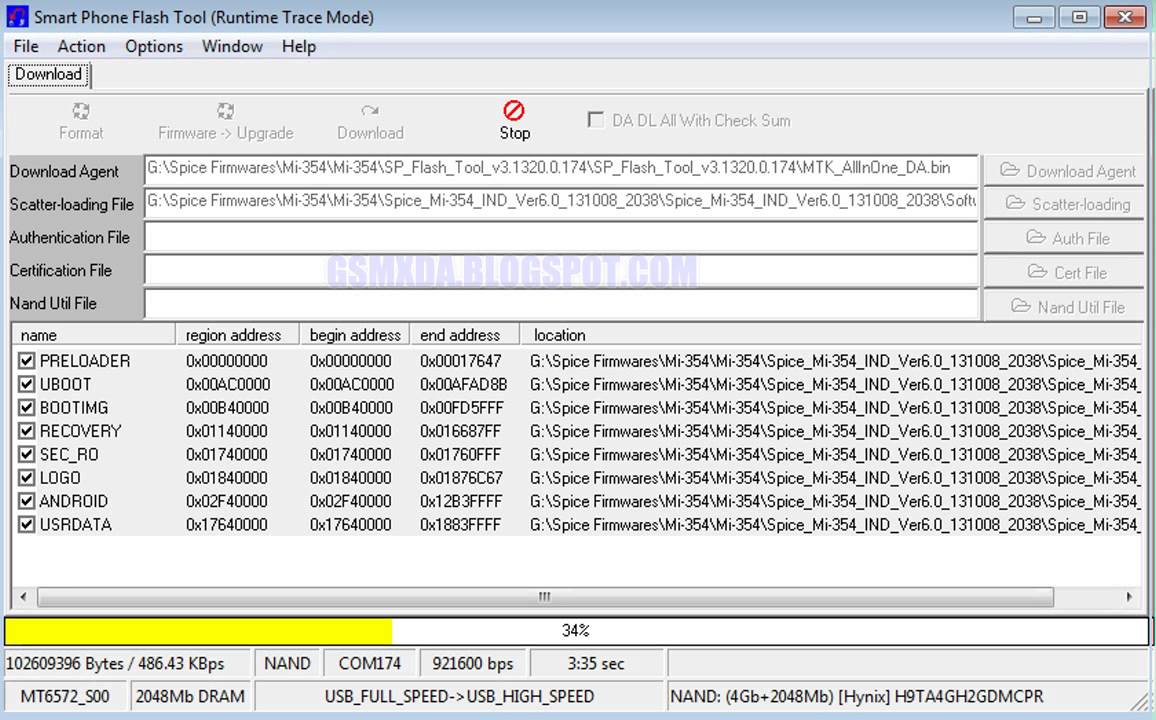Click the MT6572_S00 chip status cell
Viewport: 1156px width, 720px height.
[x=66, y=696]
